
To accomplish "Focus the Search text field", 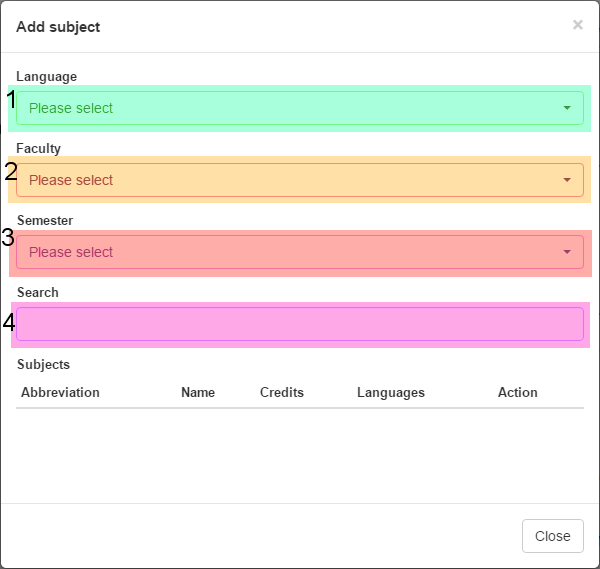I will (299, 324).
